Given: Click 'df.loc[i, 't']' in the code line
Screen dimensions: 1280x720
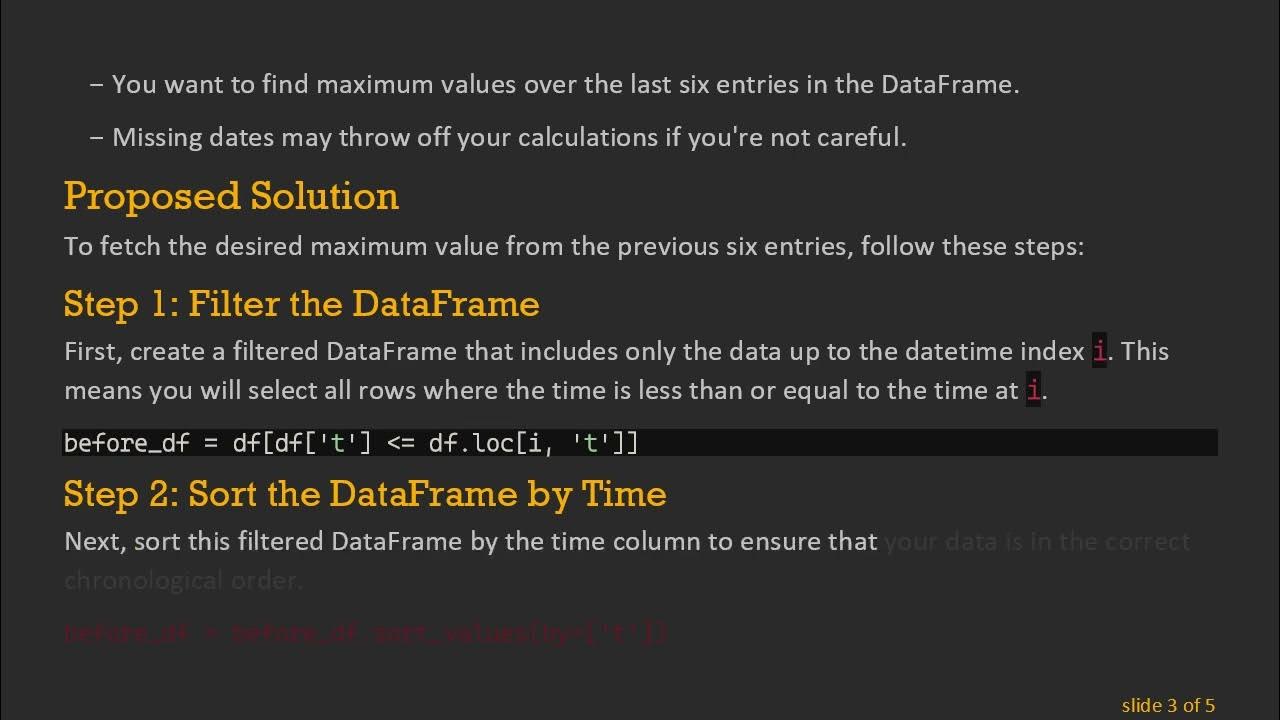Looking at the screenshot, I should click(532, 443).
